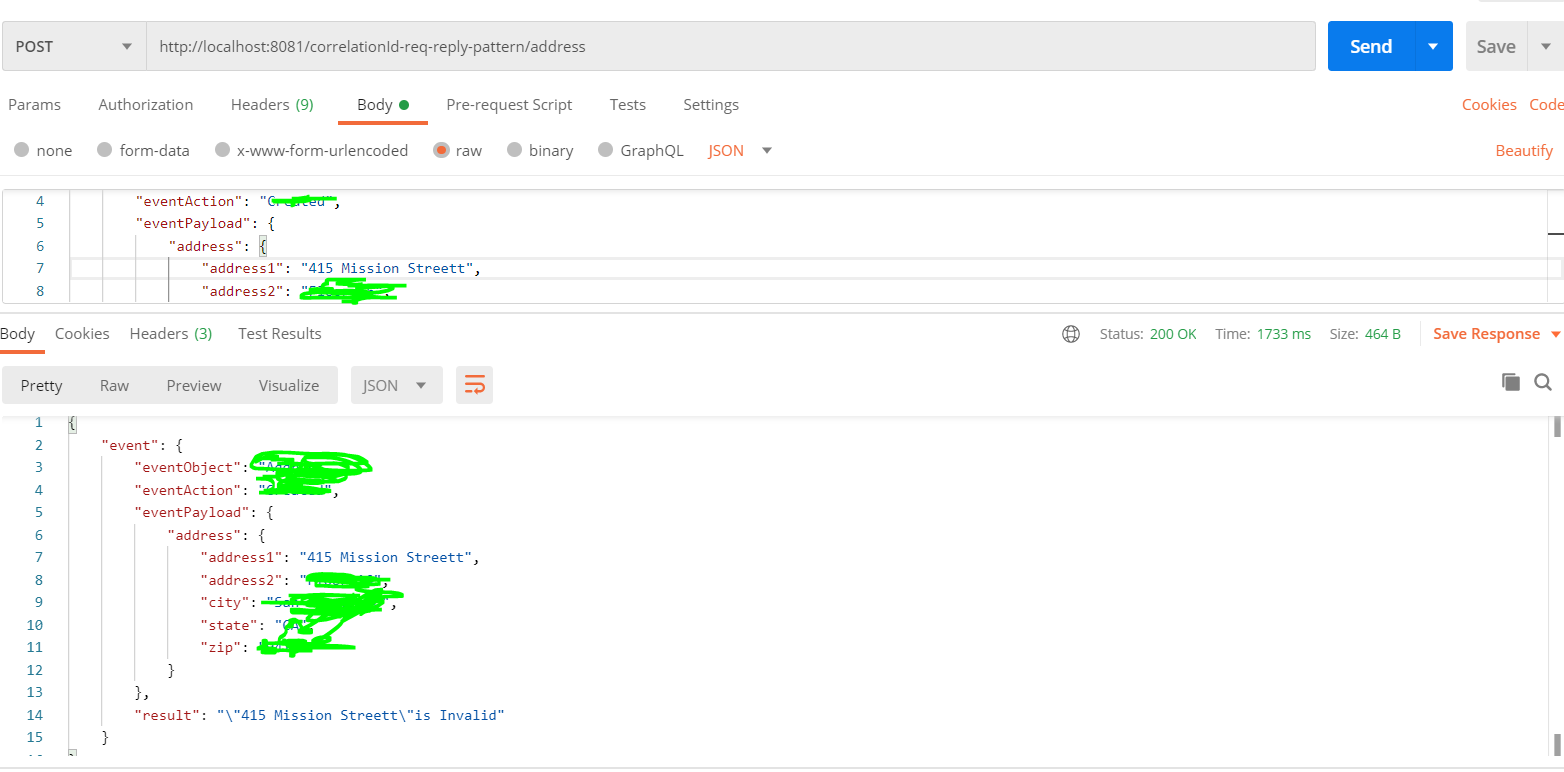Search within the response body
The width and height of the screenshot is (1564, 772).
(x=1543, y=382)
